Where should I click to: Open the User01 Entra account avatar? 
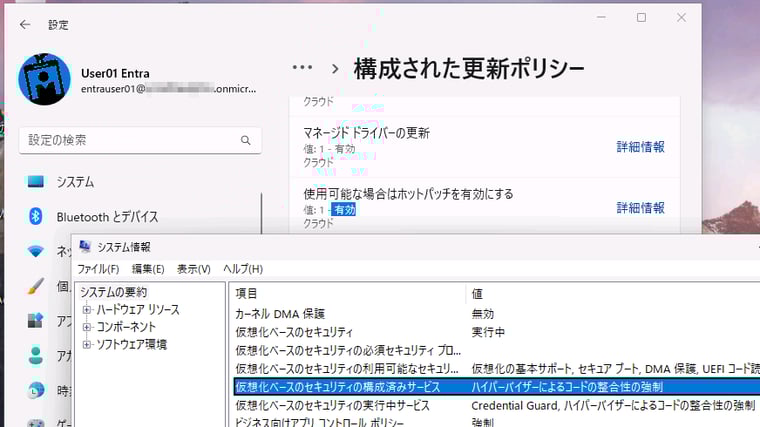pyautogui.click(x=44, y=80)
